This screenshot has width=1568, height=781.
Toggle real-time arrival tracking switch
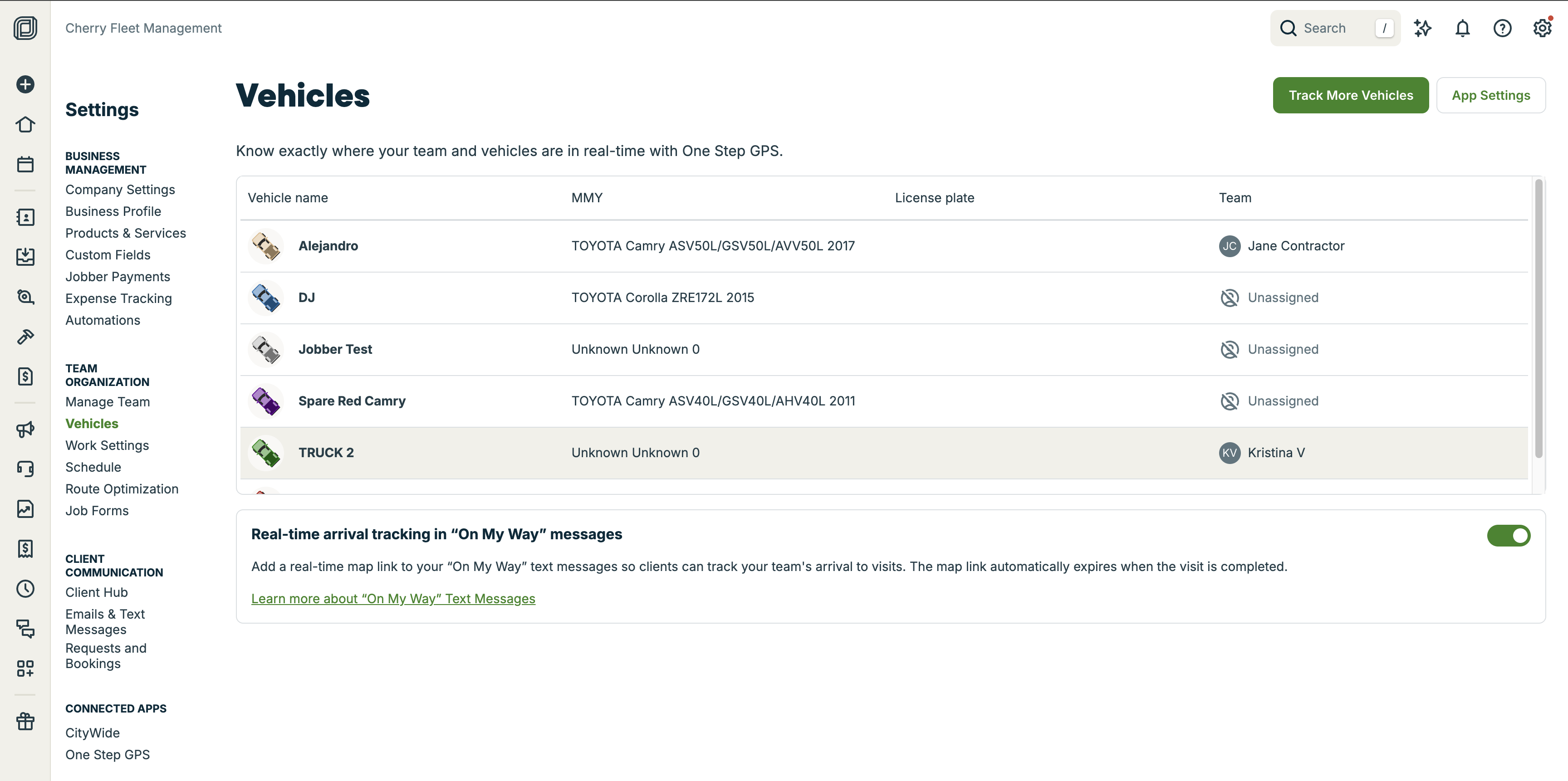coord(1509,535)
